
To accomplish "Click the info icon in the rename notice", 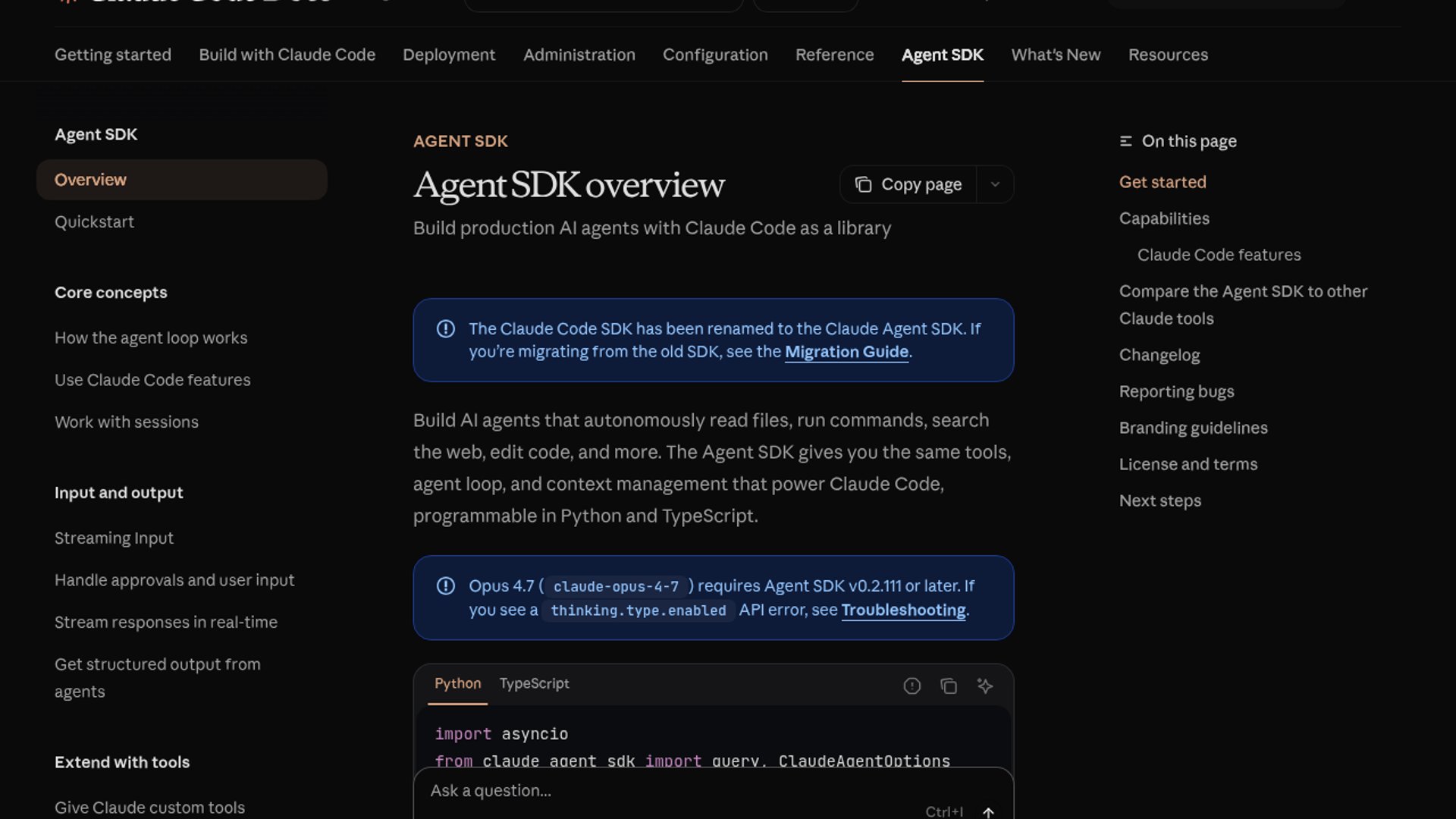I will click(x=446, y=329).
